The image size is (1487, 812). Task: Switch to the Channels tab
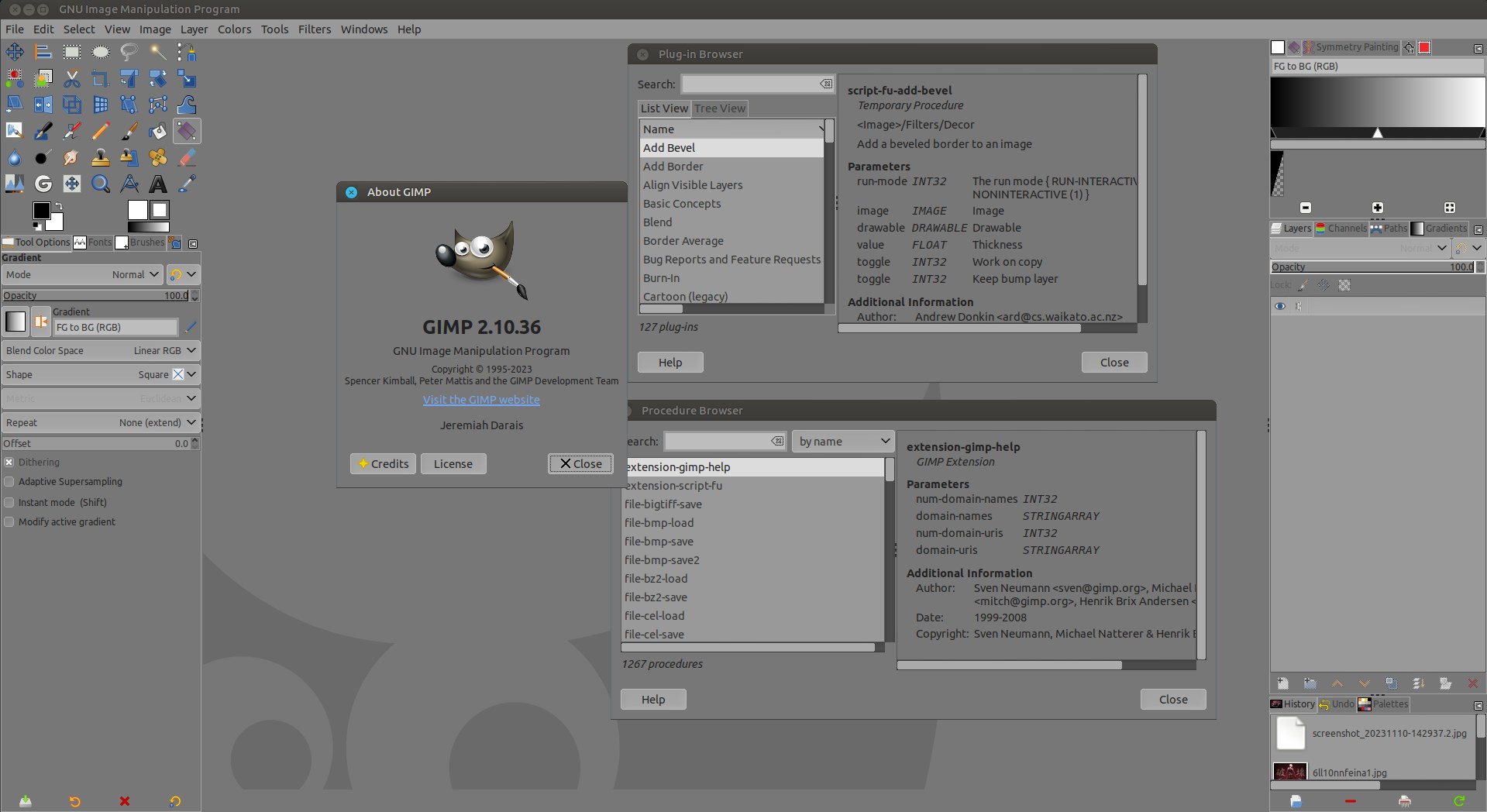click(x=1341, y=228)
